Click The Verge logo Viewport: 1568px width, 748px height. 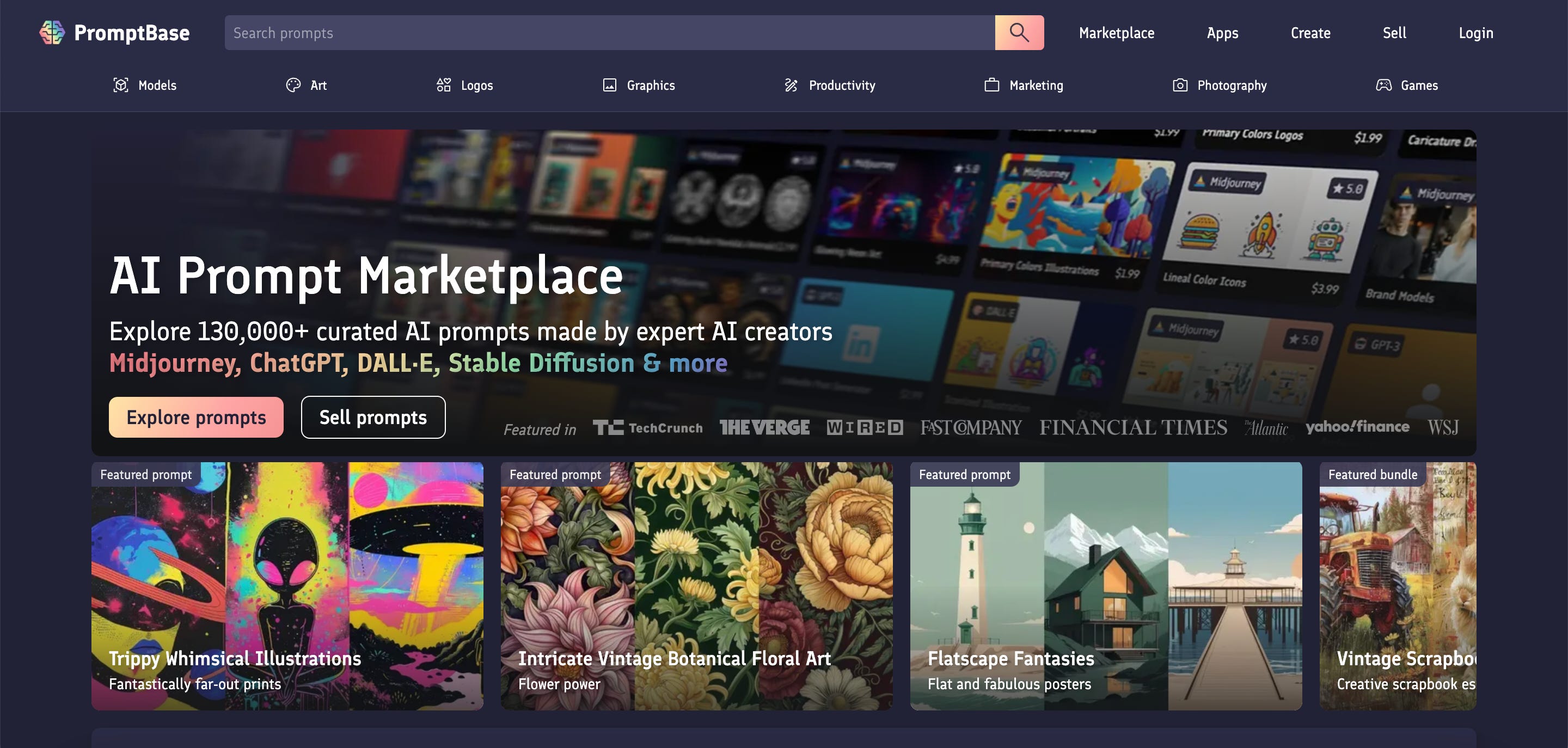pos(764,428)
